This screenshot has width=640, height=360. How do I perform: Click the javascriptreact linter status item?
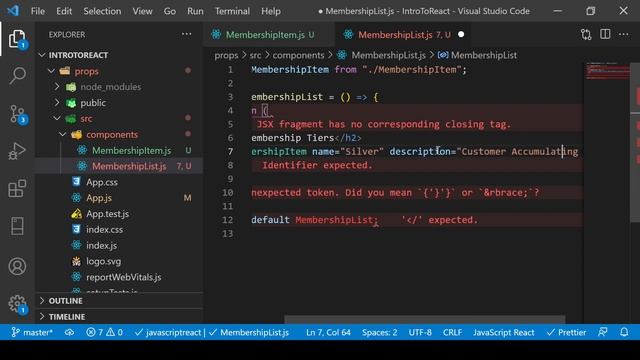tap(169, 332)
